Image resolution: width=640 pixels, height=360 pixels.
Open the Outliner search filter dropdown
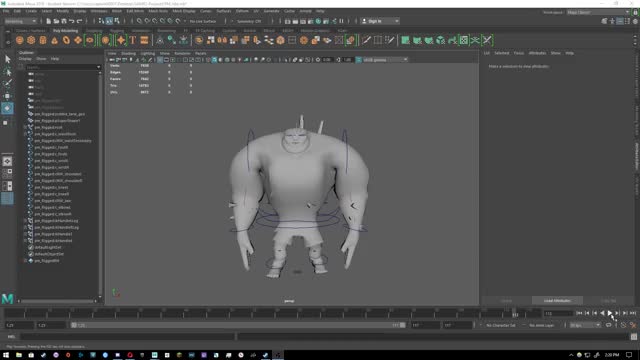point(98,67)
